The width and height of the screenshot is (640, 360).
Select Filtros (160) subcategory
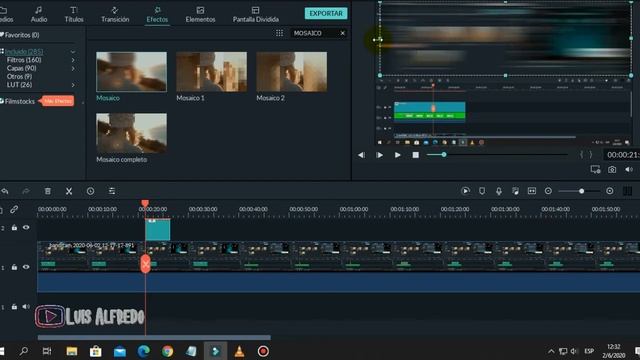click(24, 60)
